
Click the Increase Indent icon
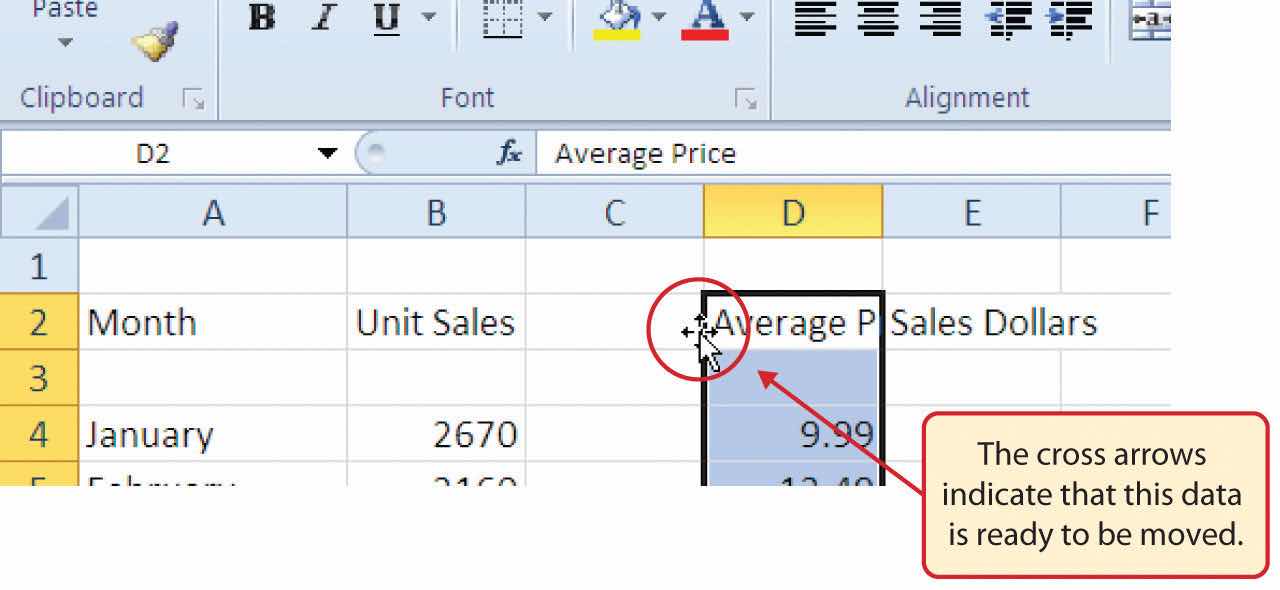tap(1069, 20)
